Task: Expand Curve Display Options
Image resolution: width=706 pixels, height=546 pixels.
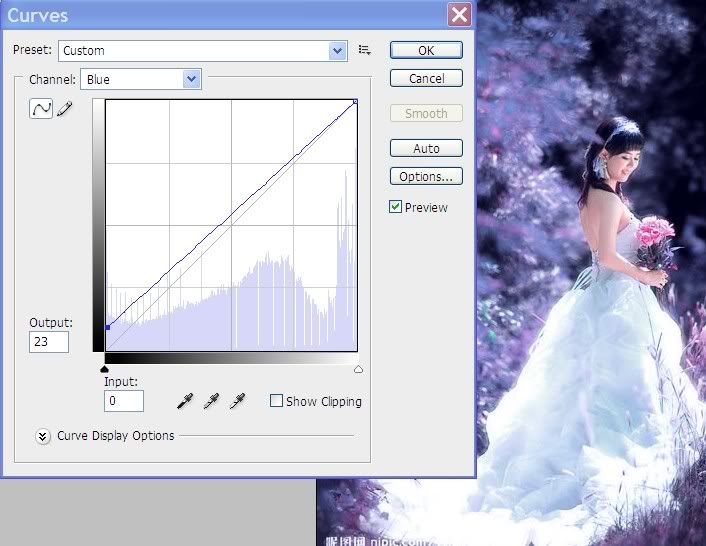Action: 43,436
